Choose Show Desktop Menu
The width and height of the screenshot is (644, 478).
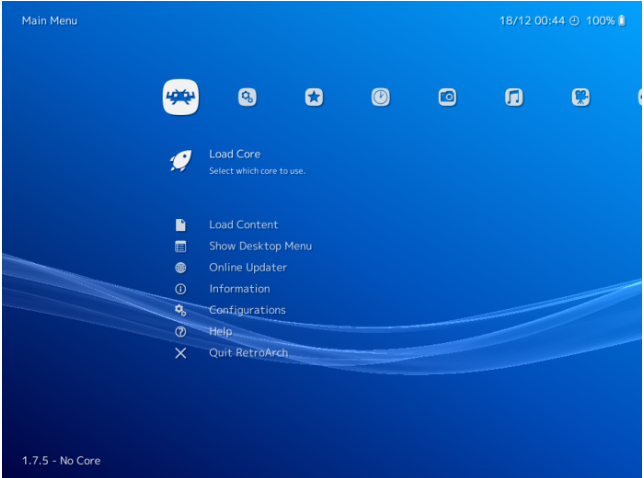pyautogui.click(x=260, y=246)
